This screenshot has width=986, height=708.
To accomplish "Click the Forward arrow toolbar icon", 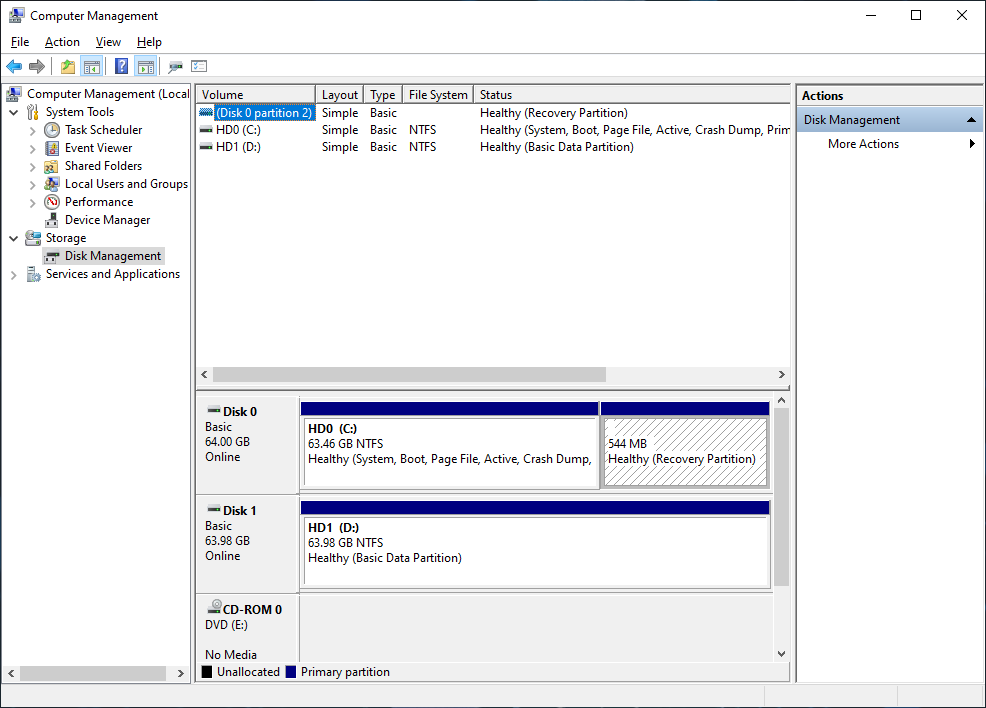I will (37, 66).
